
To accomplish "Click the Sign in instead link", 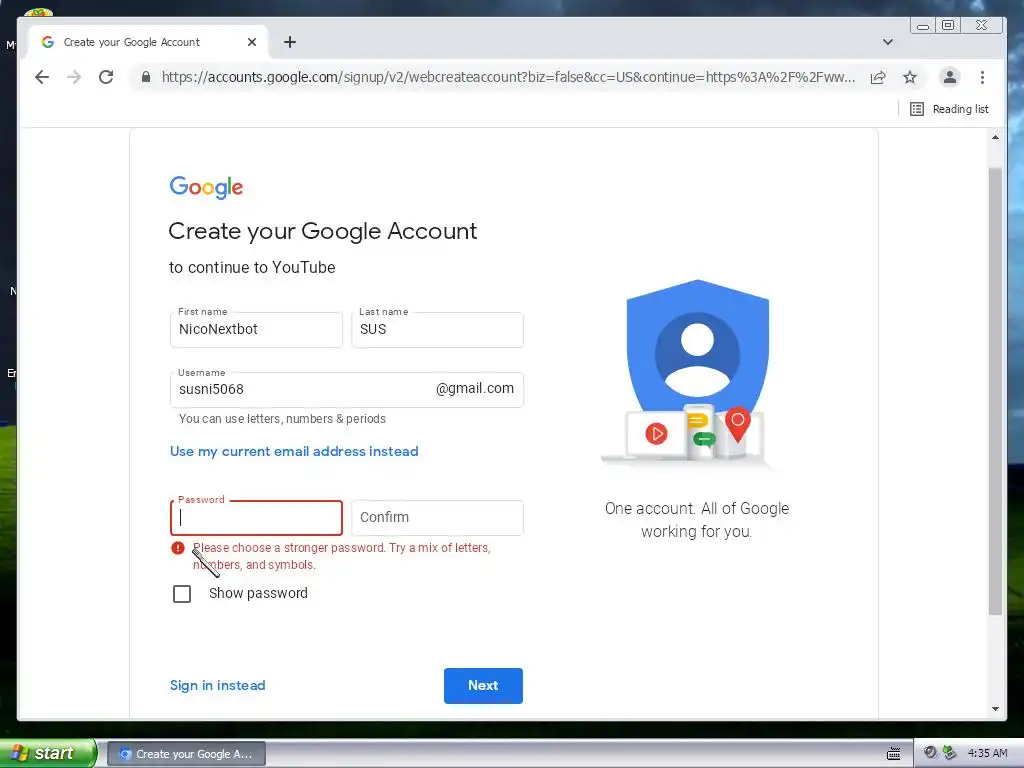I will [217, 685].
